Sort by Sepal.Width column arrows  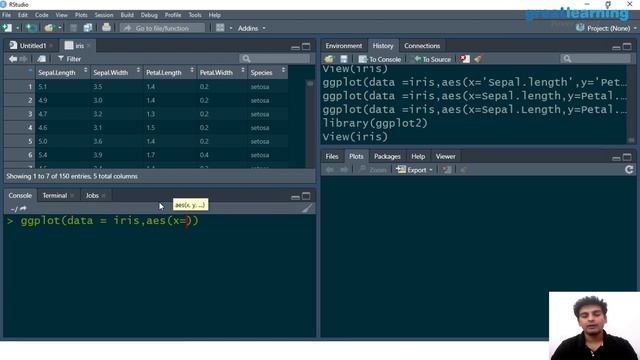coord(138,70)
